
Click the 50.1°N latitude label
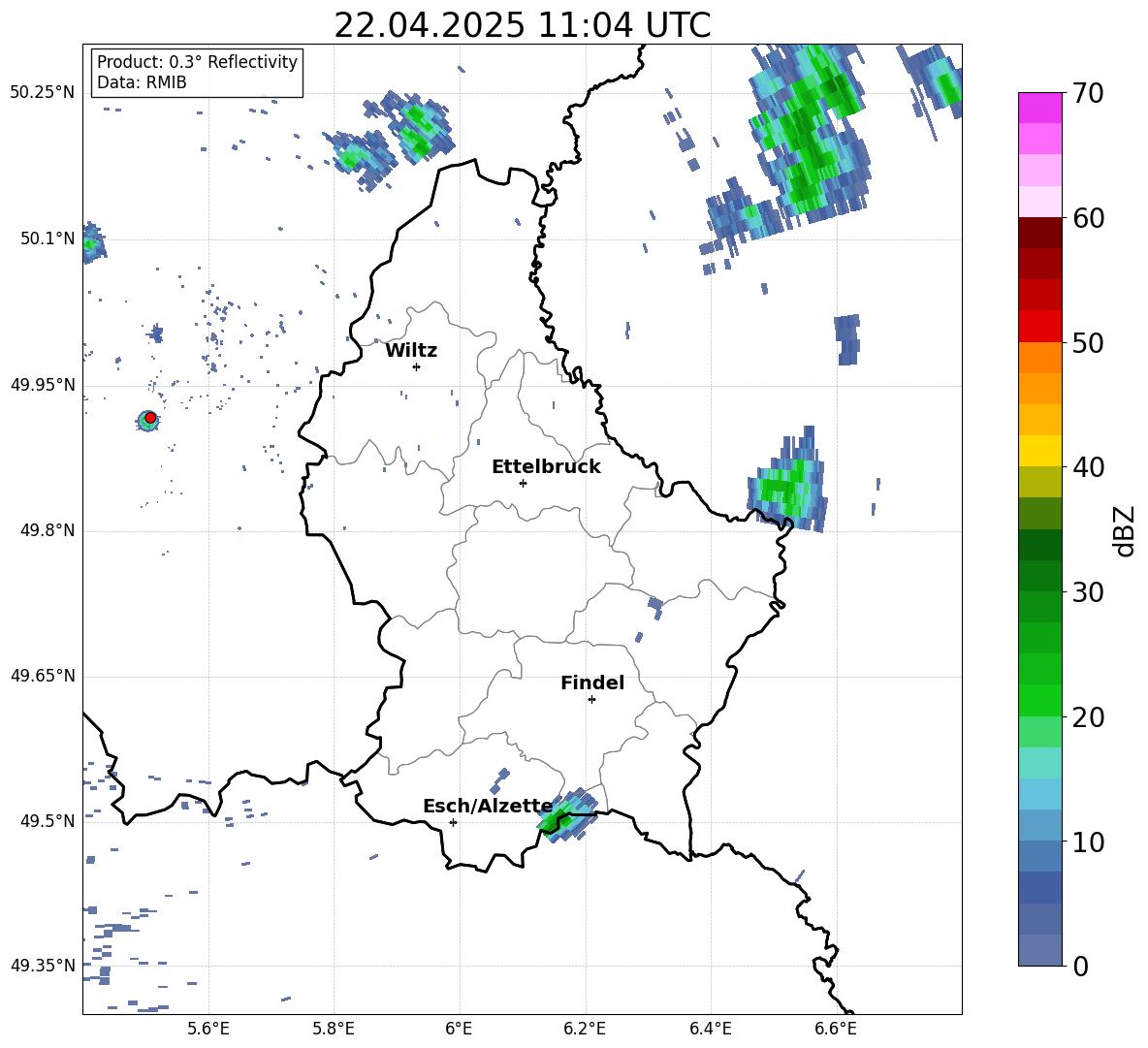pyautogui.click(x=47, y=239)
